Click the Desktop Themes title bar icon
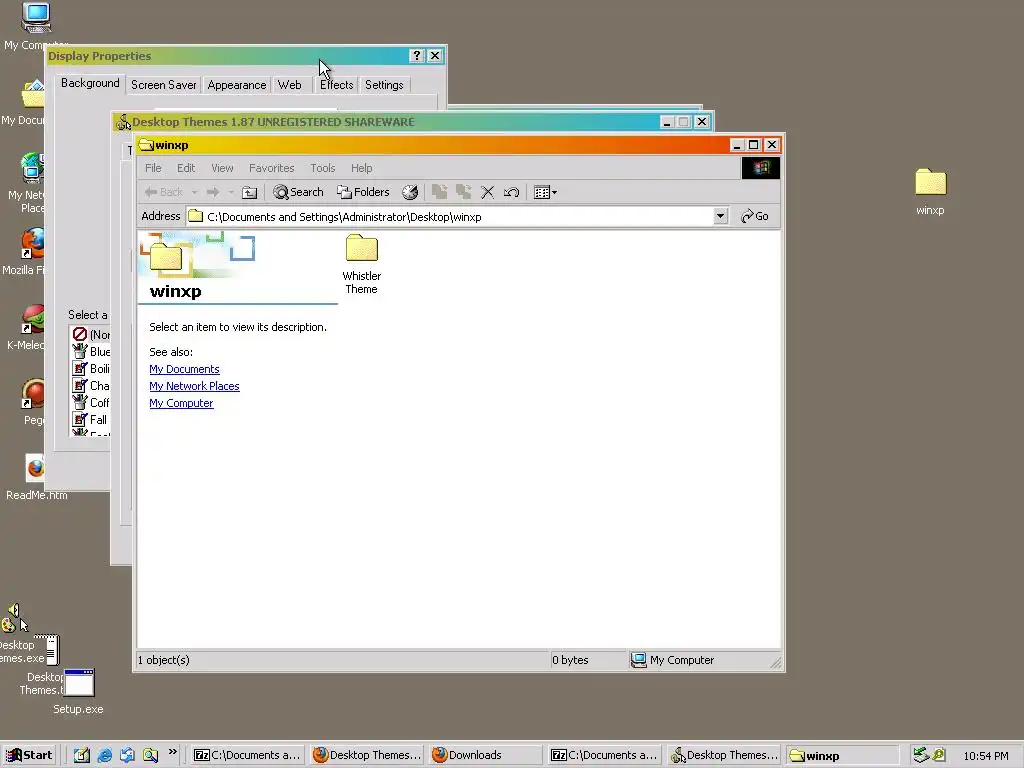 coord(123,121)
